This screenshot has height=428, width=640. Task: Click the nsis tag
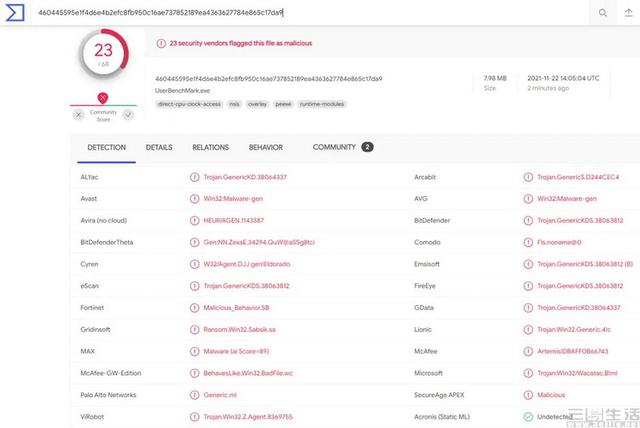coord(234,104)
